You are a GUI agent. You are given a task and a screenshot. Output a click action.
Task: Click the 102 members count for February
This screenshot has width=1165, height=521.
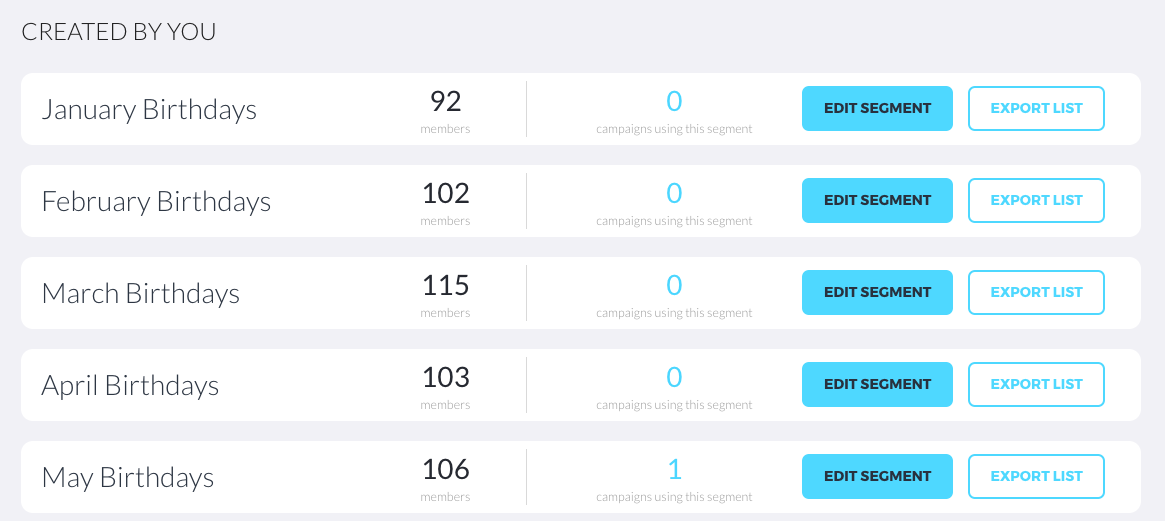[x=445, y=194]
